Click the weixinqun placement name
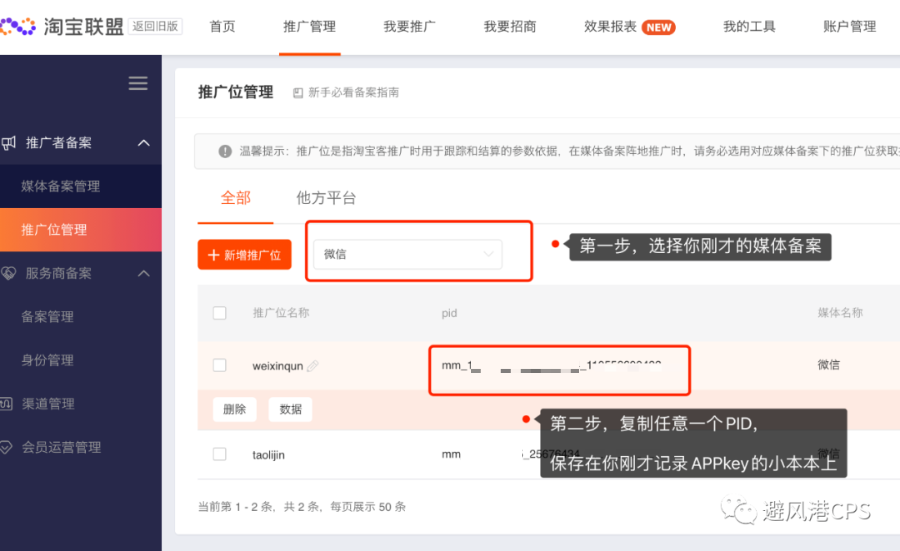This screenshot has width=900, height=551. 278,366
